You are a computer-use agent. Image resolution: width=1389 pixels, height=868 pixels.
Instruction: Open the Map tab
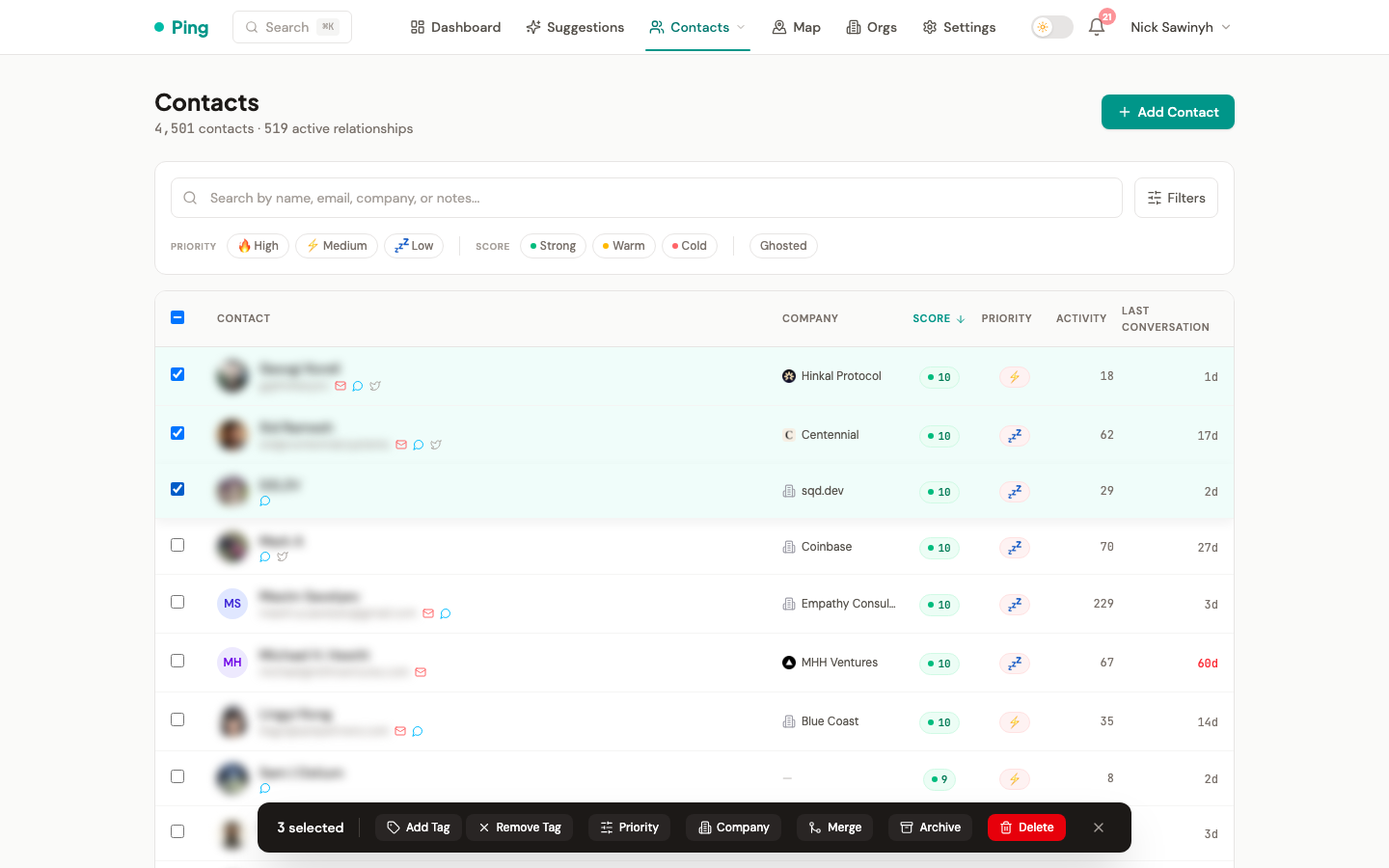pos(797,27)
